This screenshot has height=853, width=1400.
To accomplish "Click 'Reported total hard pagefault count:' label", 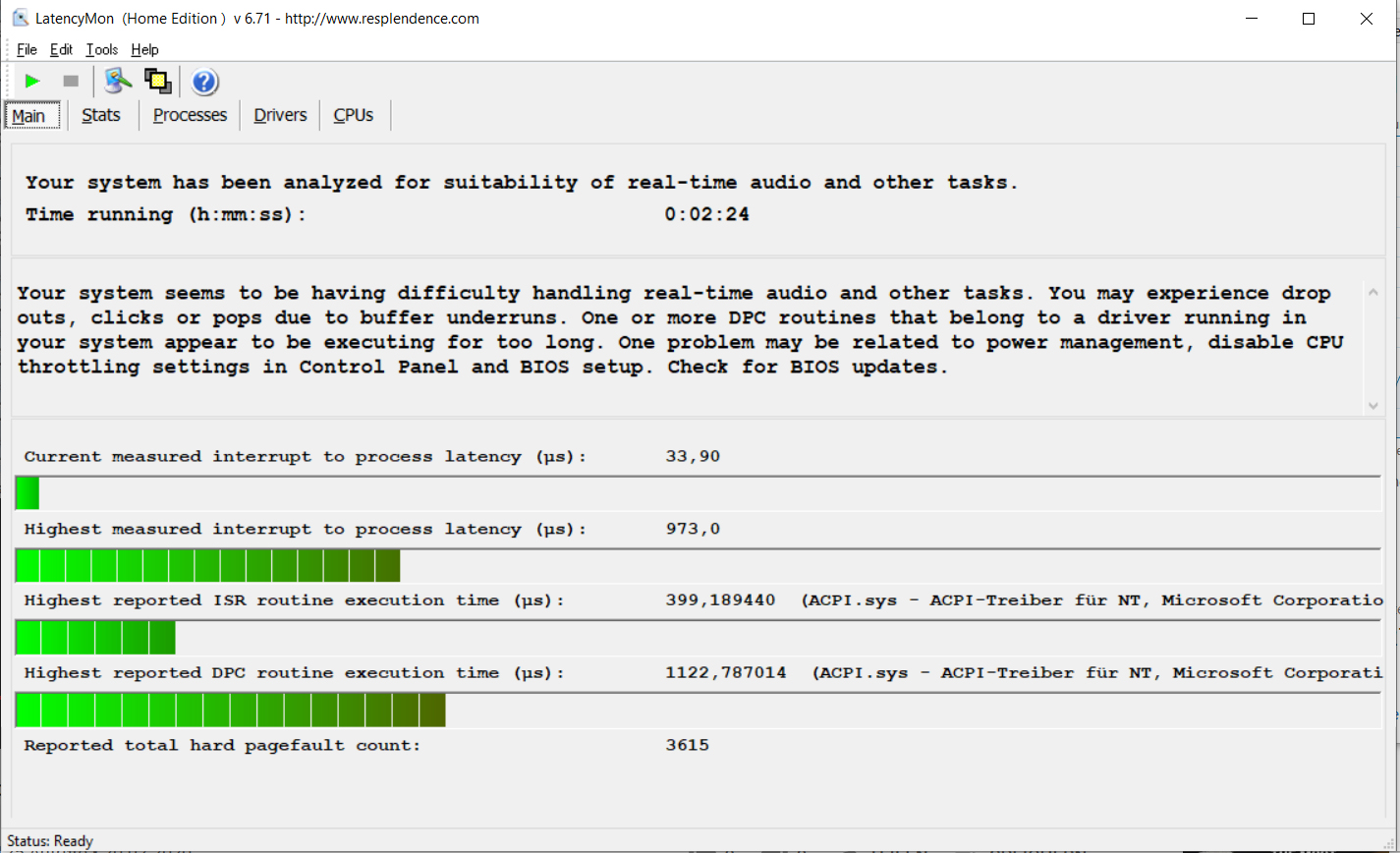I will tap(222, 745).
